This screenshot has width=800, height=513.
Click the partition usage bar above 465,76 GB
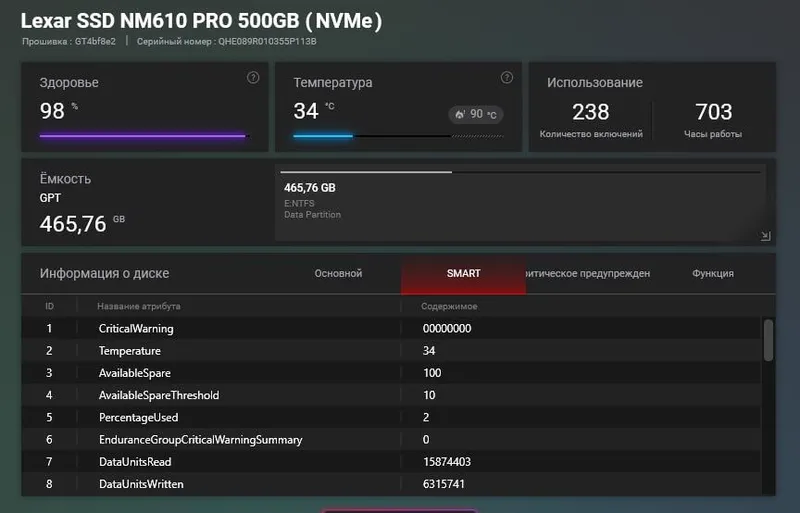pyautogui.click(x=520, y=172)
